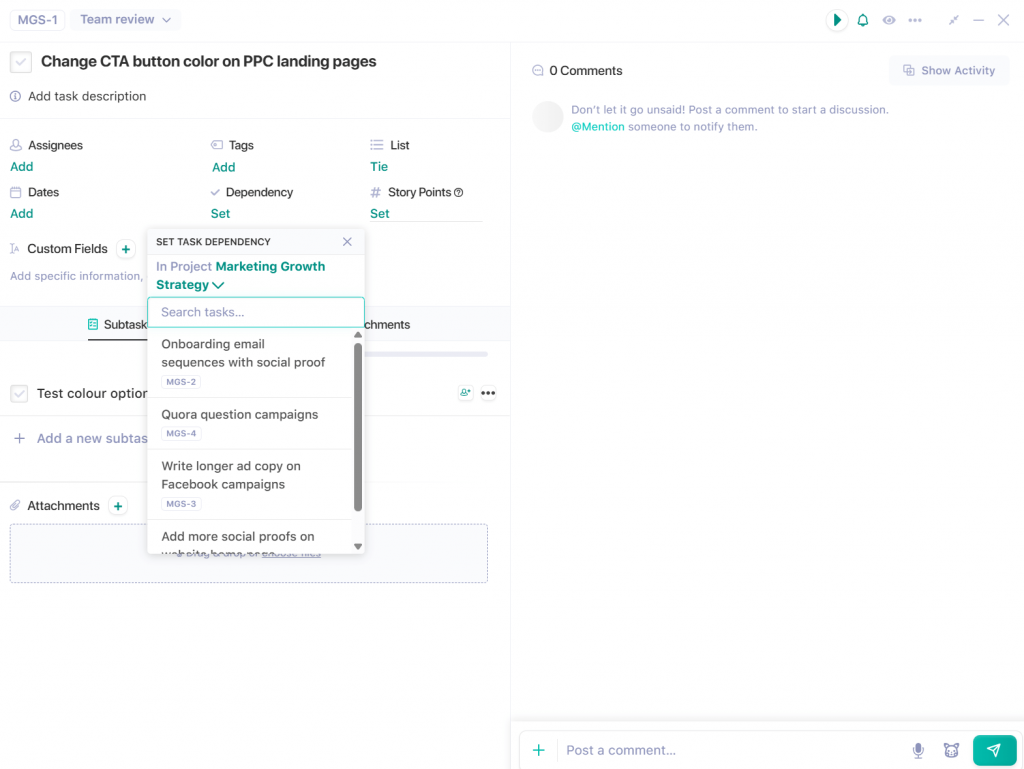The image size is (1024, 769).
Task: Click the MGS-4 task ID badge
Action: point(181,433)
